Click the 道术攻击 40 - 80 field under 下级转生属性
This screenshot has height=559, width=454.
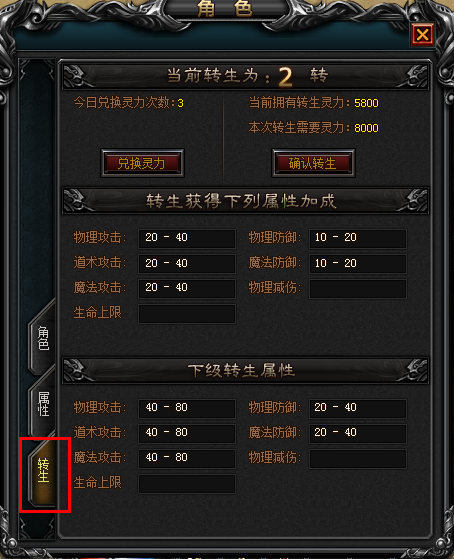(x=187, y=433)
